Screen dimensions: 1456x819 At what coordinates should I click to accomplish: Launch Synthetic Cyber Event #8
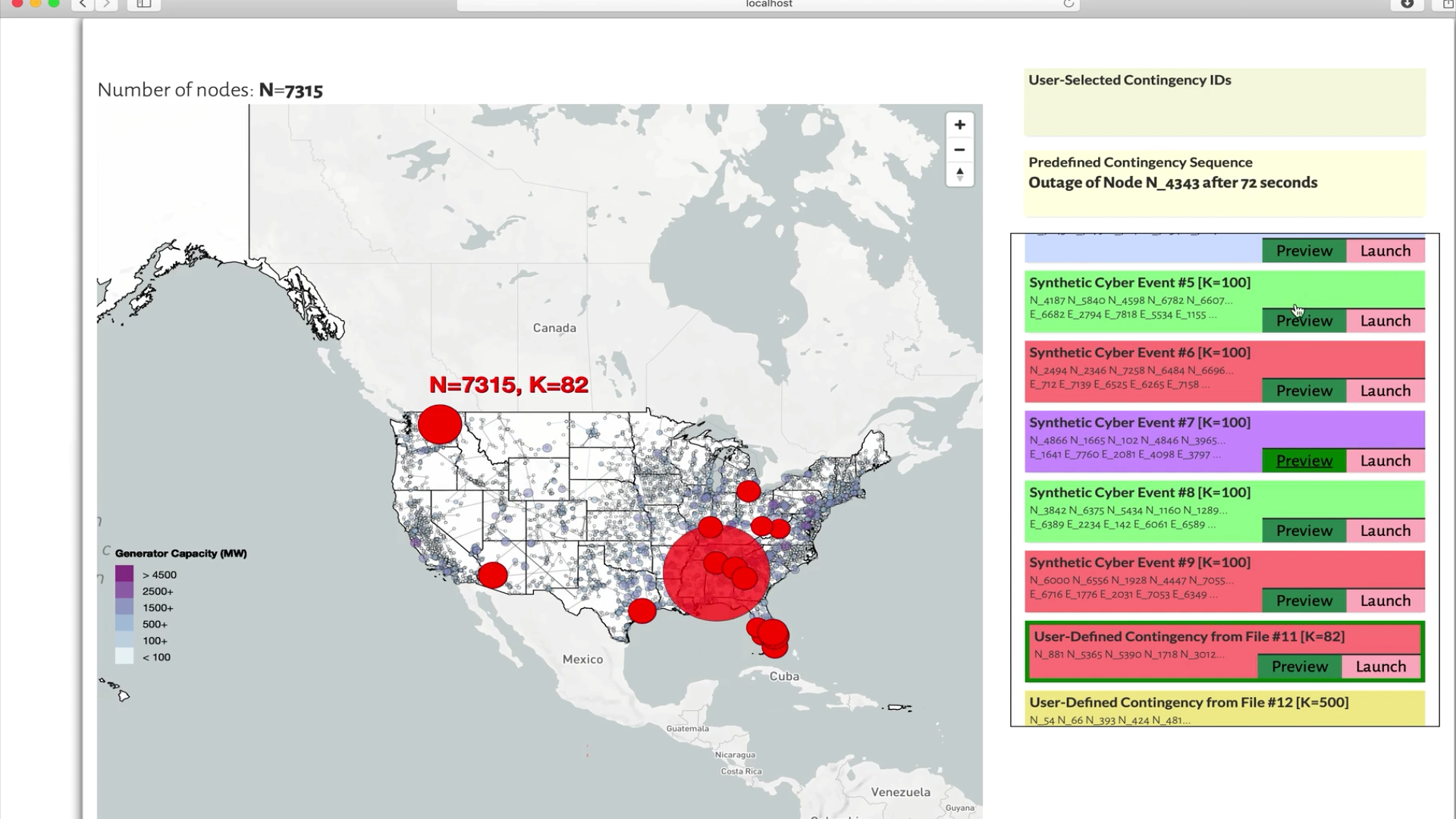(1385, 531)
